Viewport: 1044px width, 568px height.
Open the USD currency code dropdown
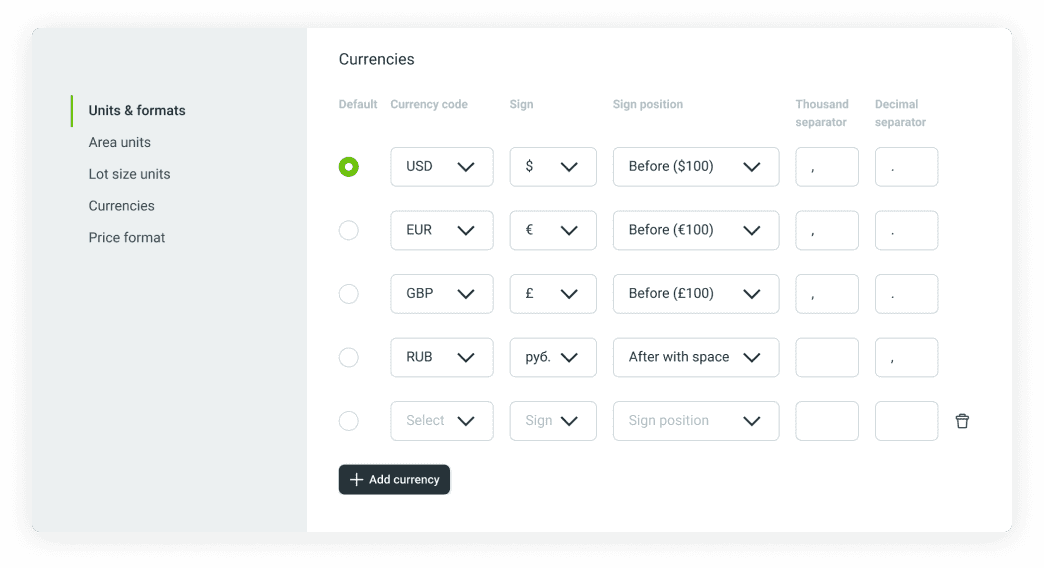(441, 167)
